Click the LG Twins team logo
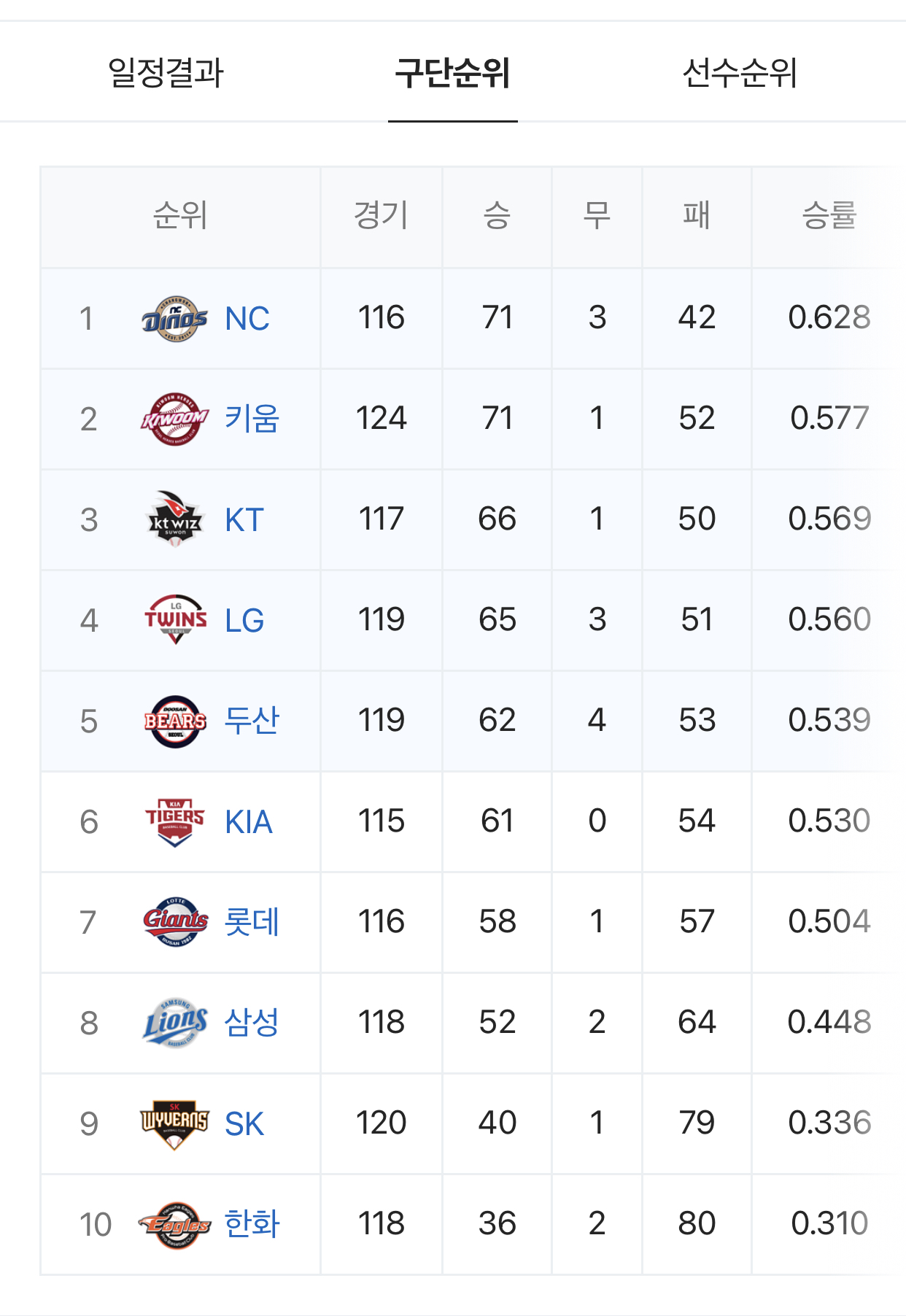This screenshot has width=906, height=1316. (x=175, y=620)
